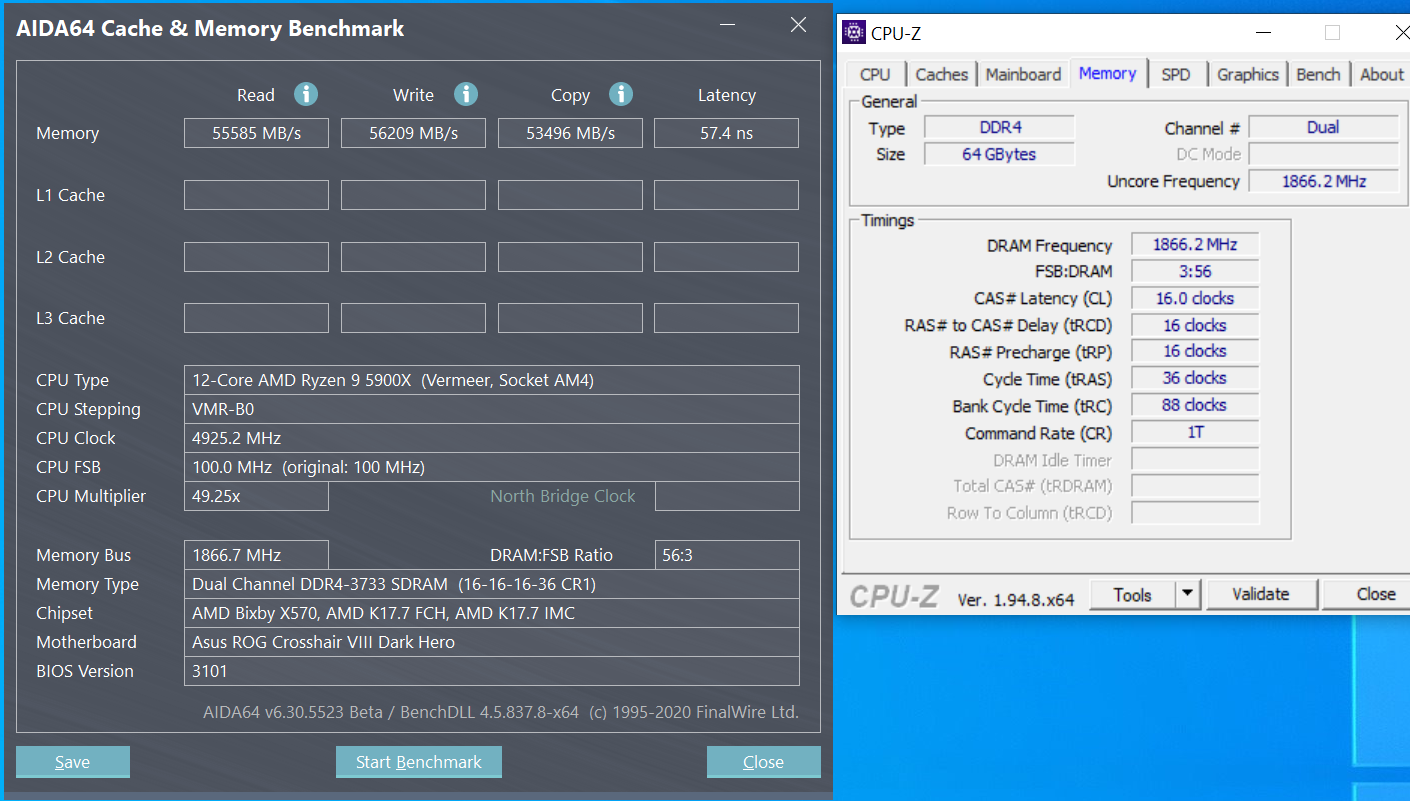Click the Save button in AIDA64

(x=73, y=762)
